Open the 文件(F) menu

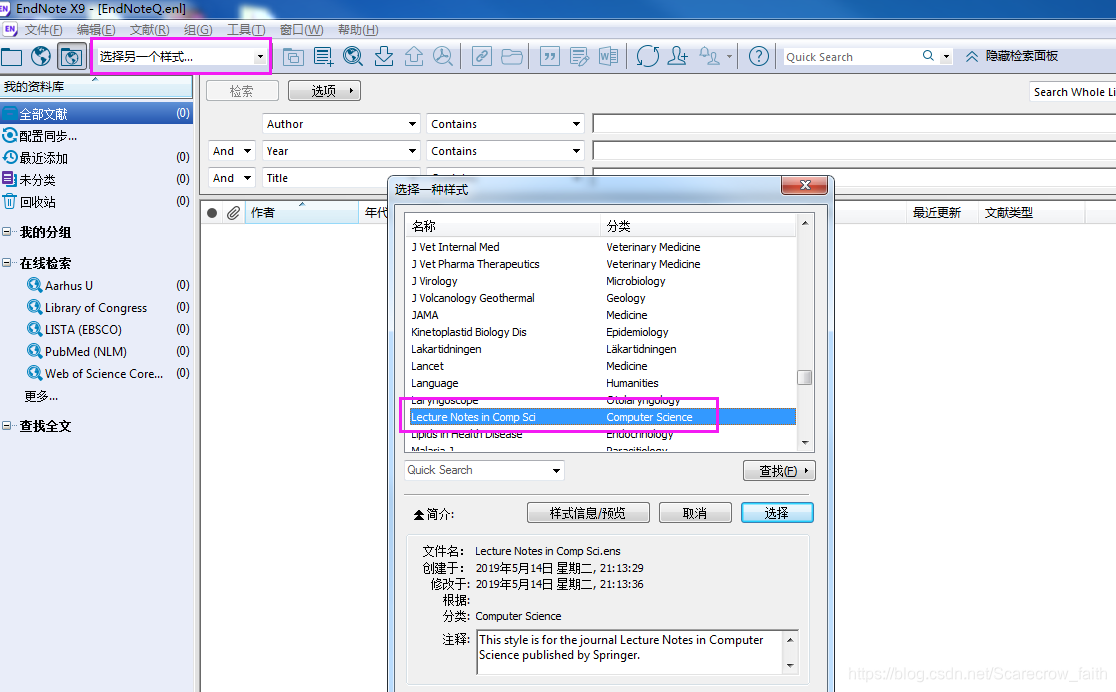(x=43, y=30)
